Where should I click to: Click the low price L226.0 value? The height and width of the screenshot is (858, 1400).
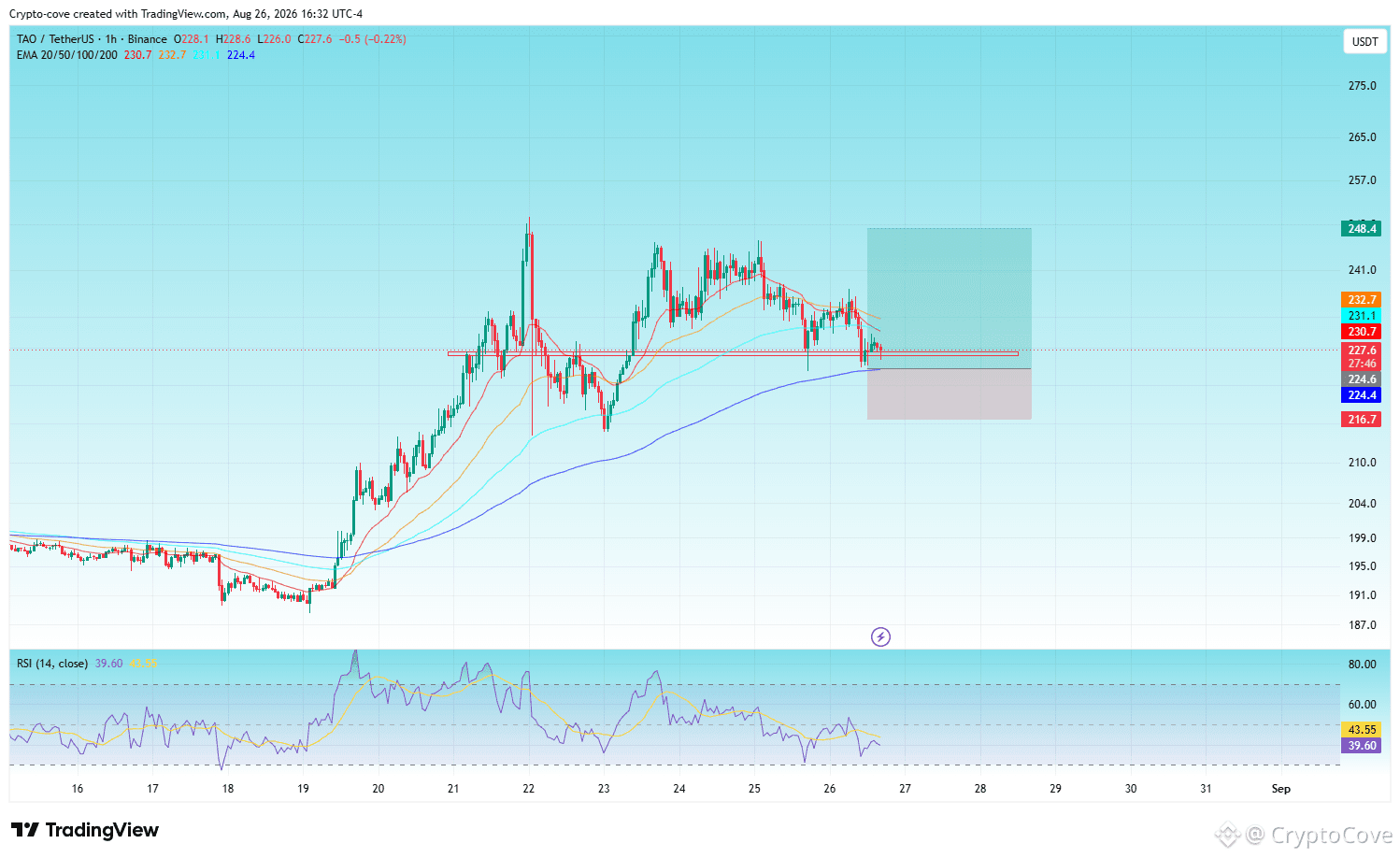click(x=275, y=39)
